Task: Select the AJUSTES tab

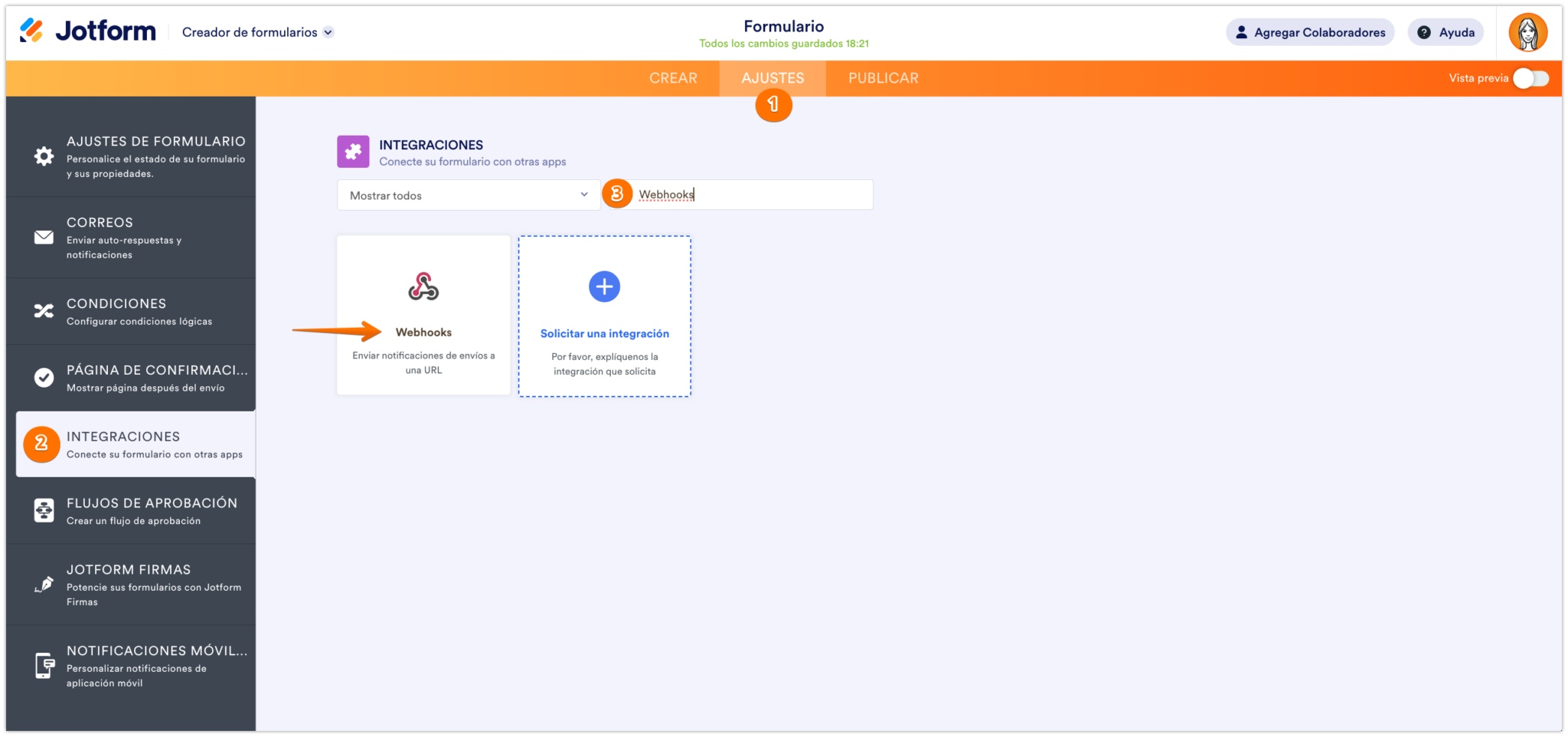Action: (773, 77)
